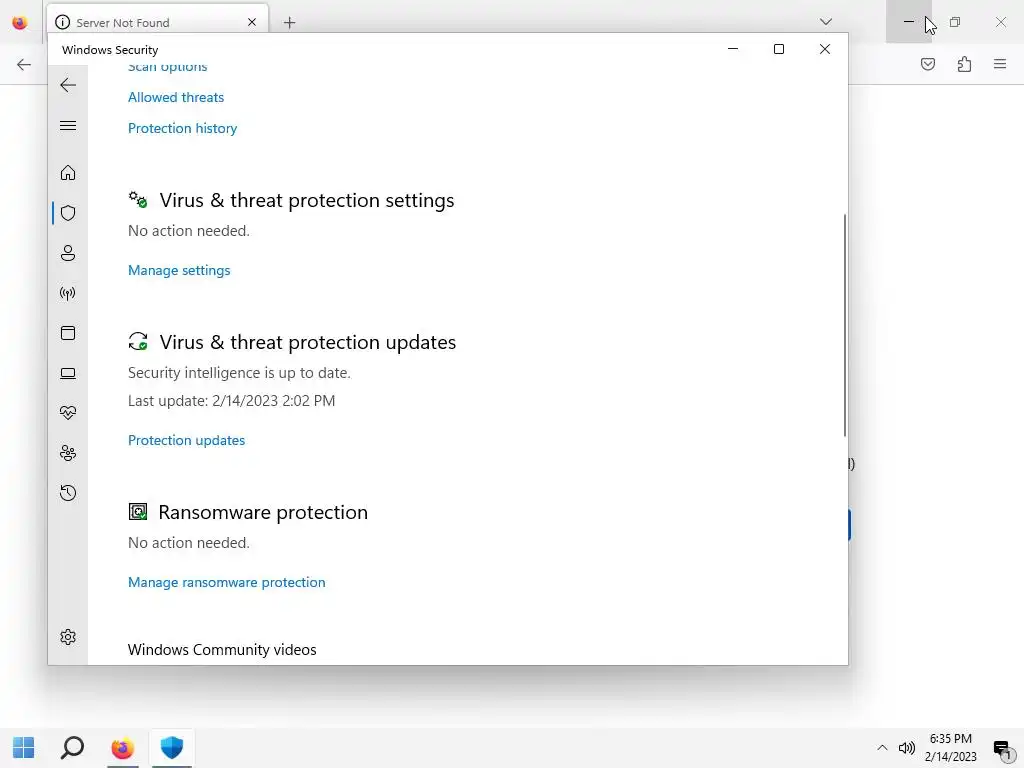
Task: Click the Ransomware protection heading icon
Action: (x=138, y=511)
